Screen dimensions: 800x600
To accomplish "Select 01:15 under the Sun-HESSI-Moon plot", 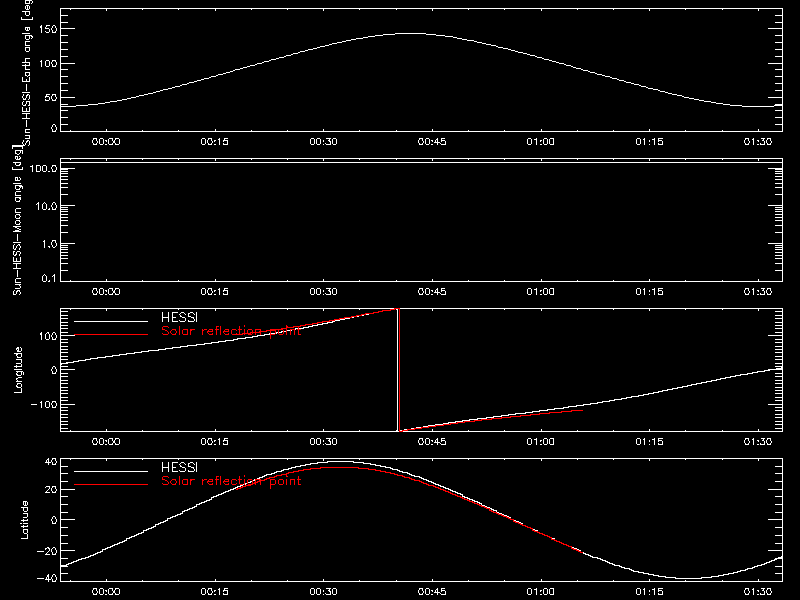I will [649, 292].
